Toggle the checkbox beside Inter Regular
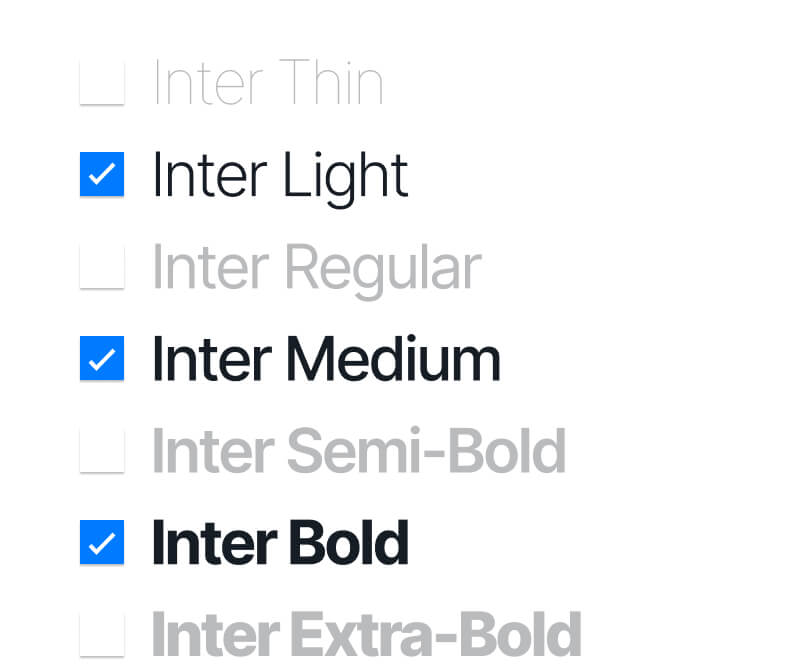Viewport: 800px width, 670px height. coord(101,266)
